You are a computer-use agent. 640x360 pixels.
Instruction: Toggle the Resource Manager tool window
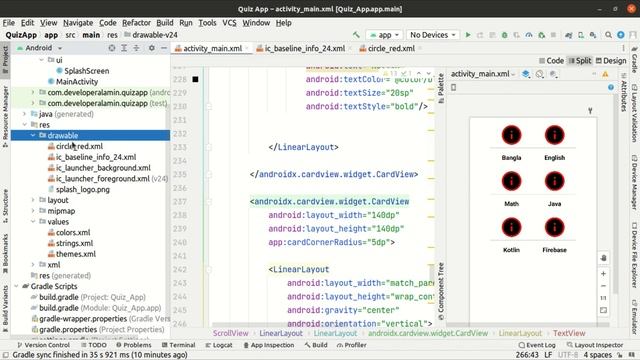pyautogui.click(x=5, y=117)
